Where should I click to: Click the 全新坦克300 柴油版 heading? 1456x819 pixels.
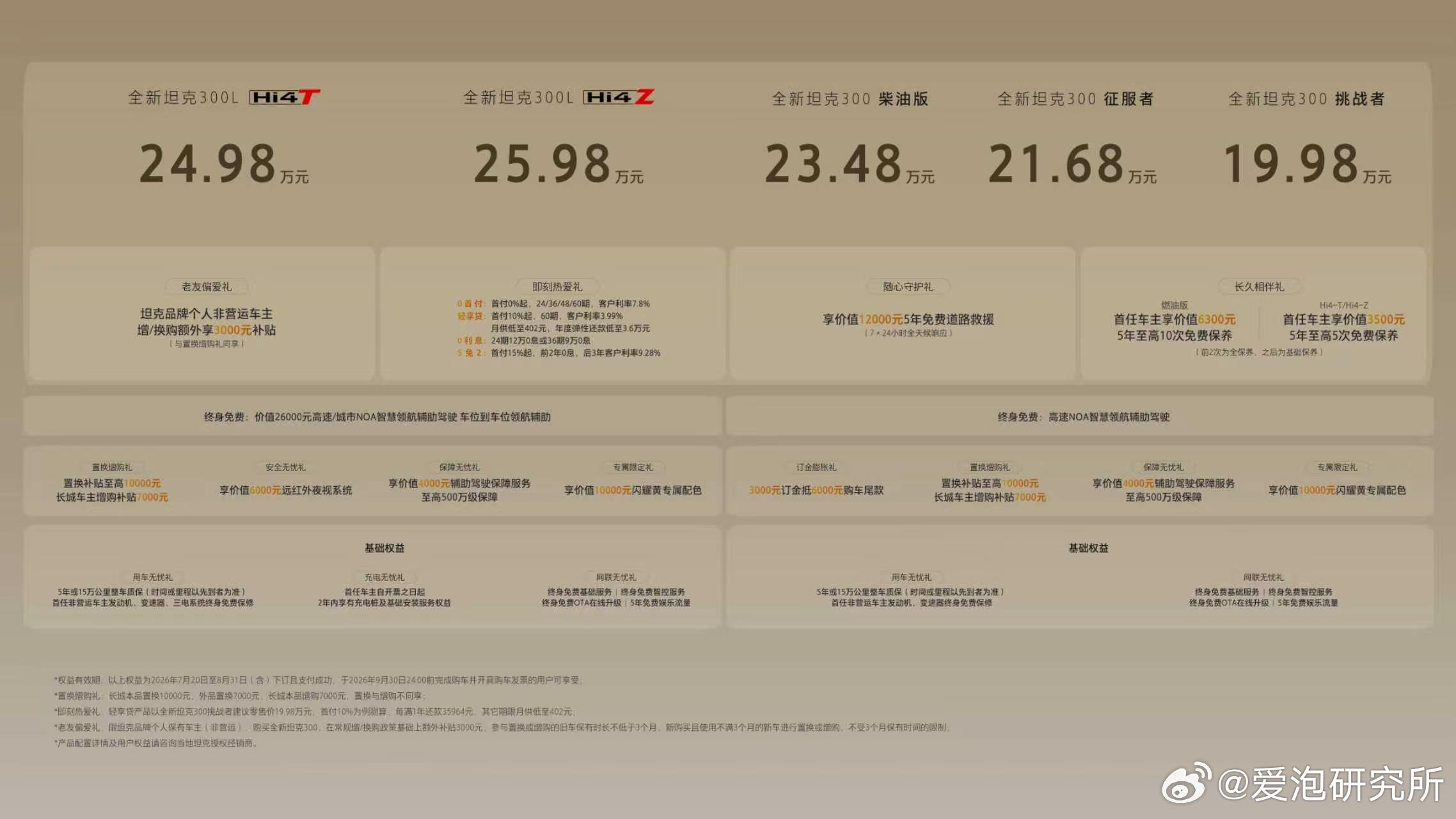850,99
